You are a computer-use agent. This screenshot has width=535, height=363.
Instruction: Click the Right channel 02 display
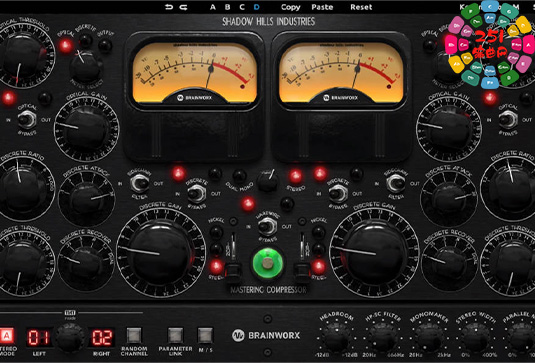[102, 337]
